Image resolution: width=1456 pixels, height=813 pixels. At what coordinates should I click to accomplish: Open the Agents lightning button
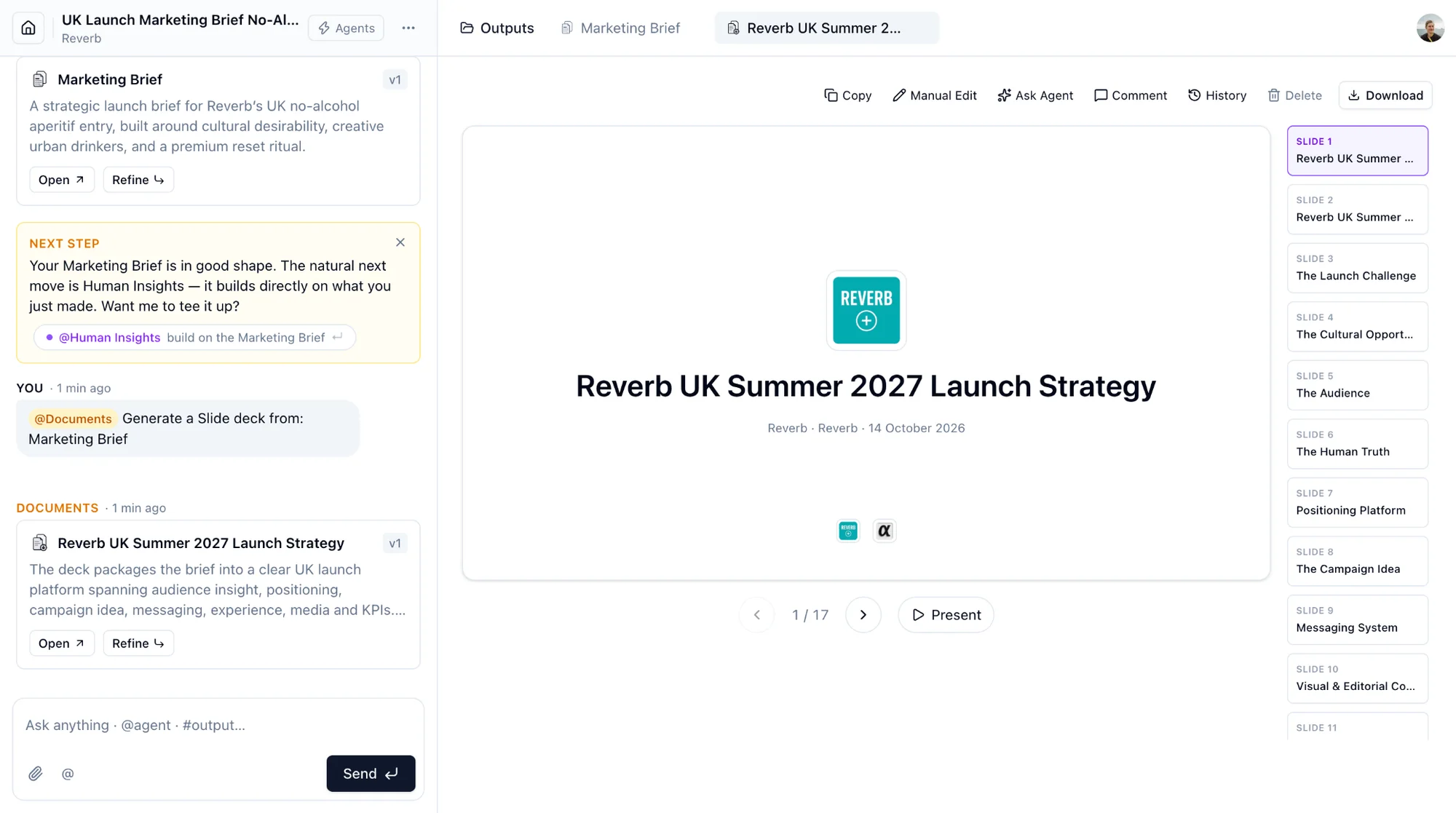click(x=347, y=28)
